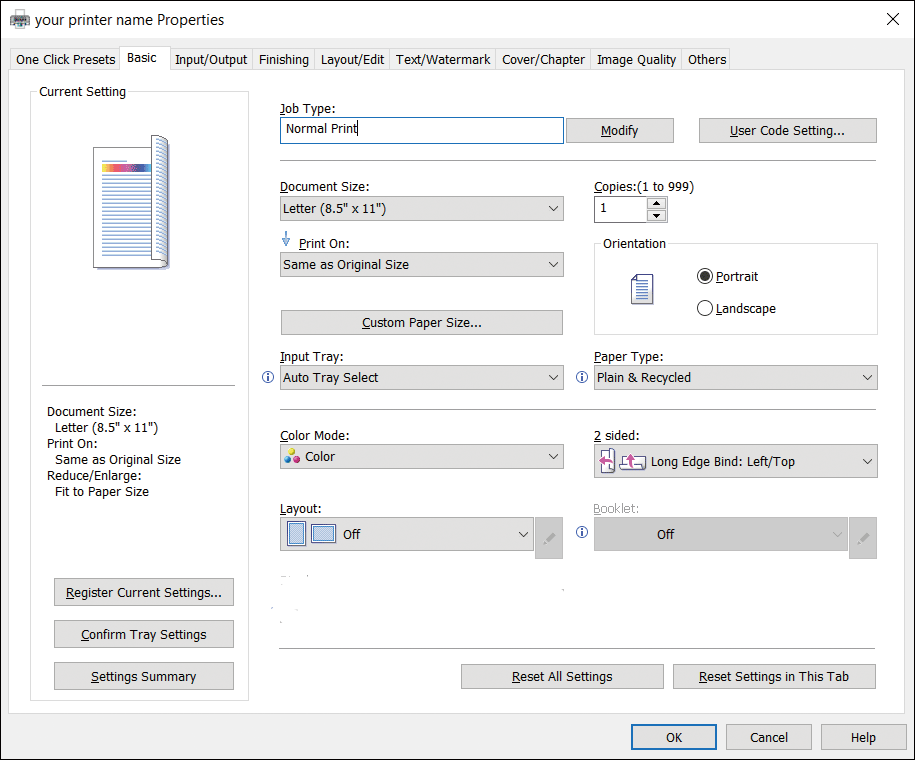Click the orientation page icon

(642, 290)
